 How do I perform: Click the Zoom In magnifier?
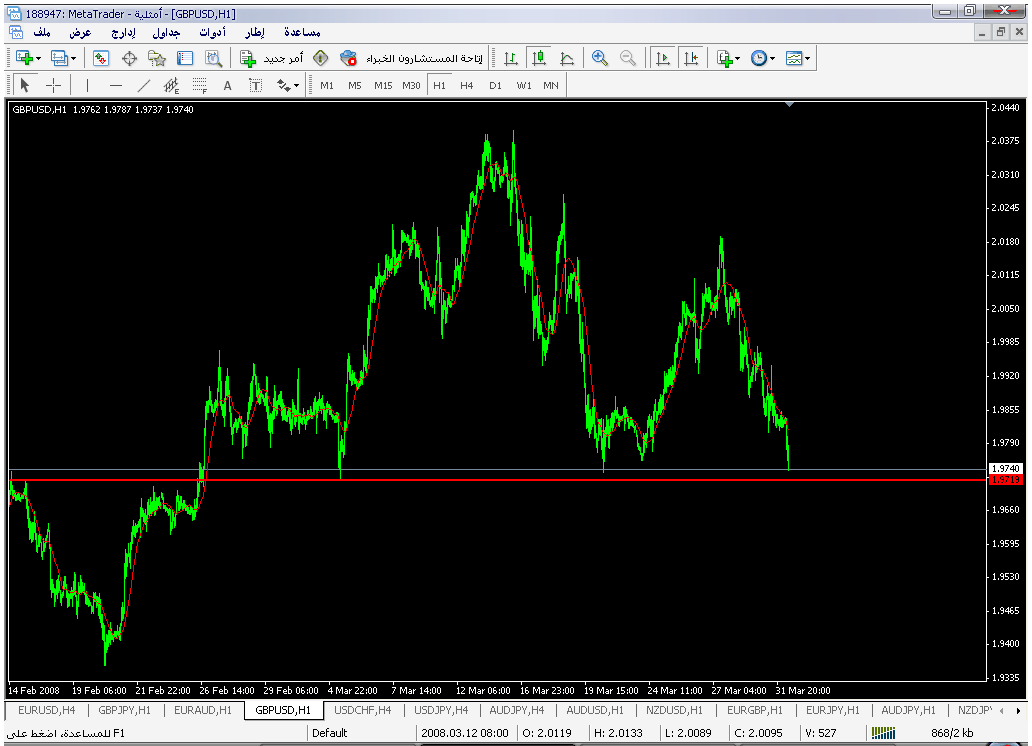600,59
